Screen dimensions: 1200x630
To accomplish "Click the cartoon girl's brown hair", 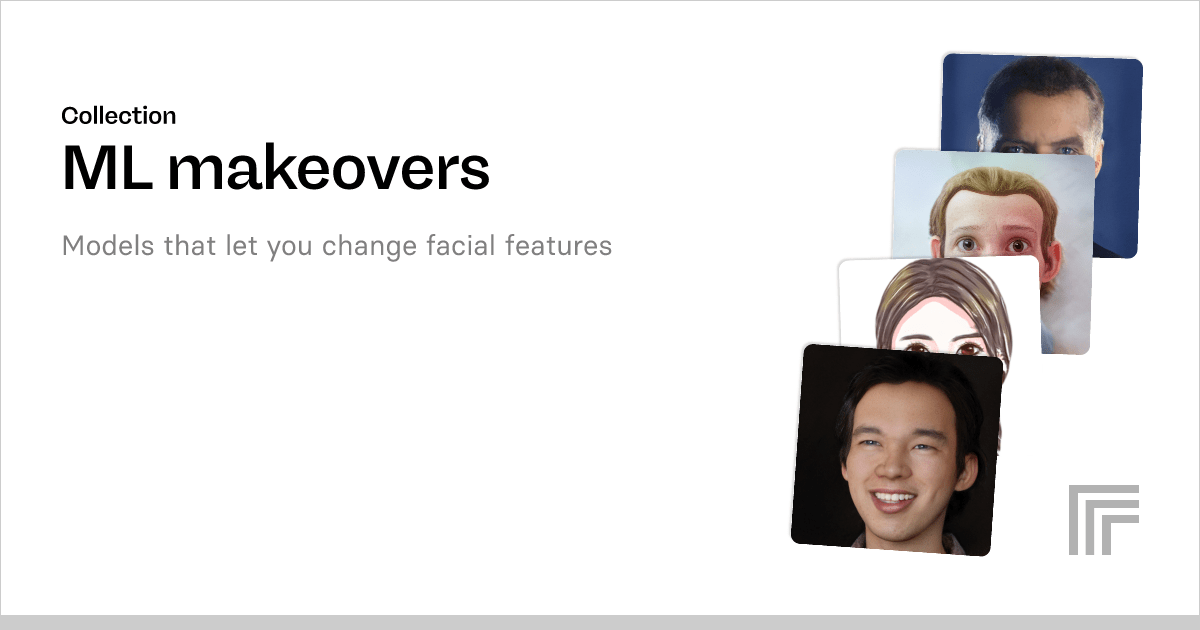I will (x=940, y=295).
